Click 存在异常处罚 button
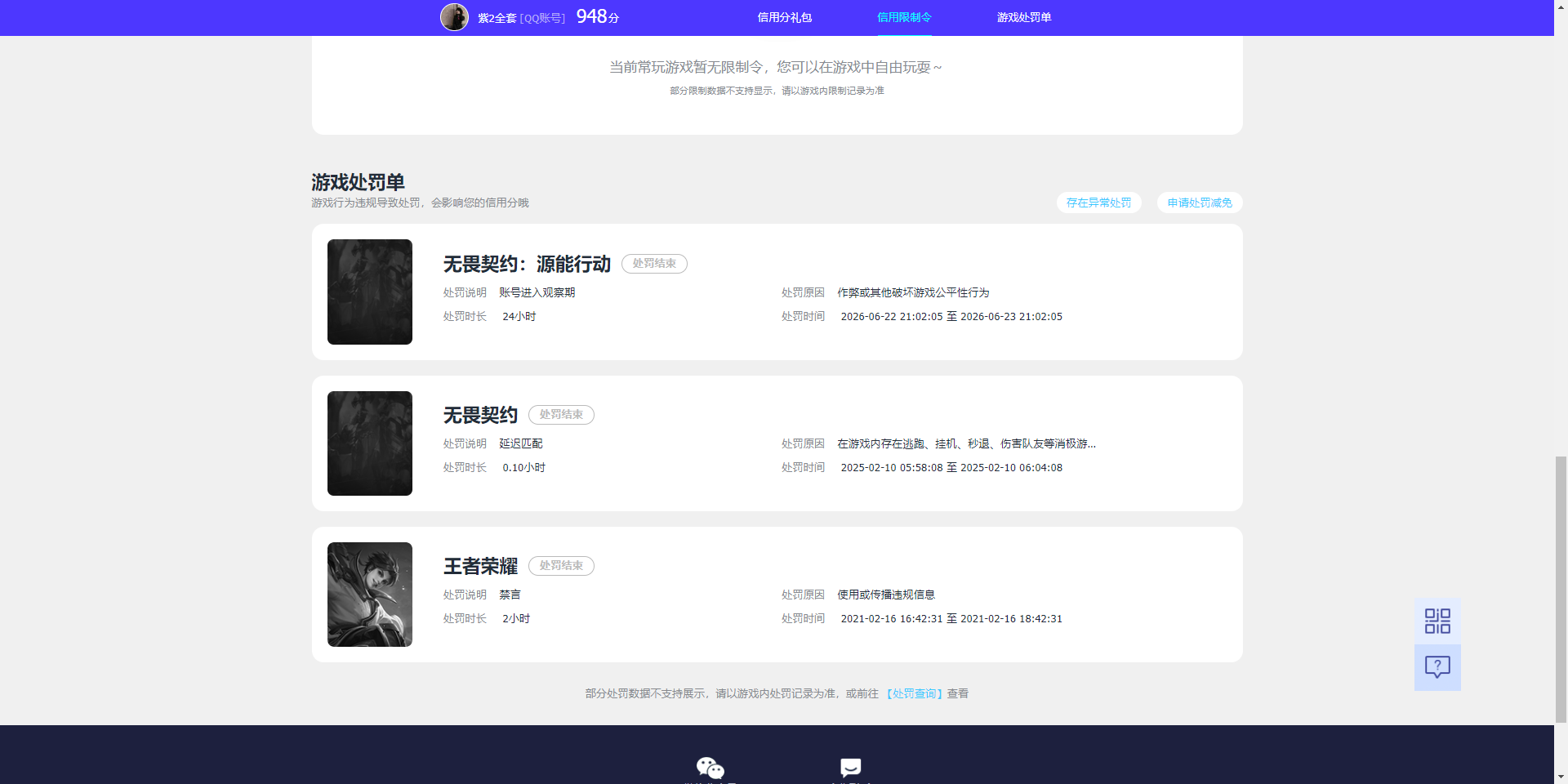Viewport: 1568px width, 784px height. 1098,203
